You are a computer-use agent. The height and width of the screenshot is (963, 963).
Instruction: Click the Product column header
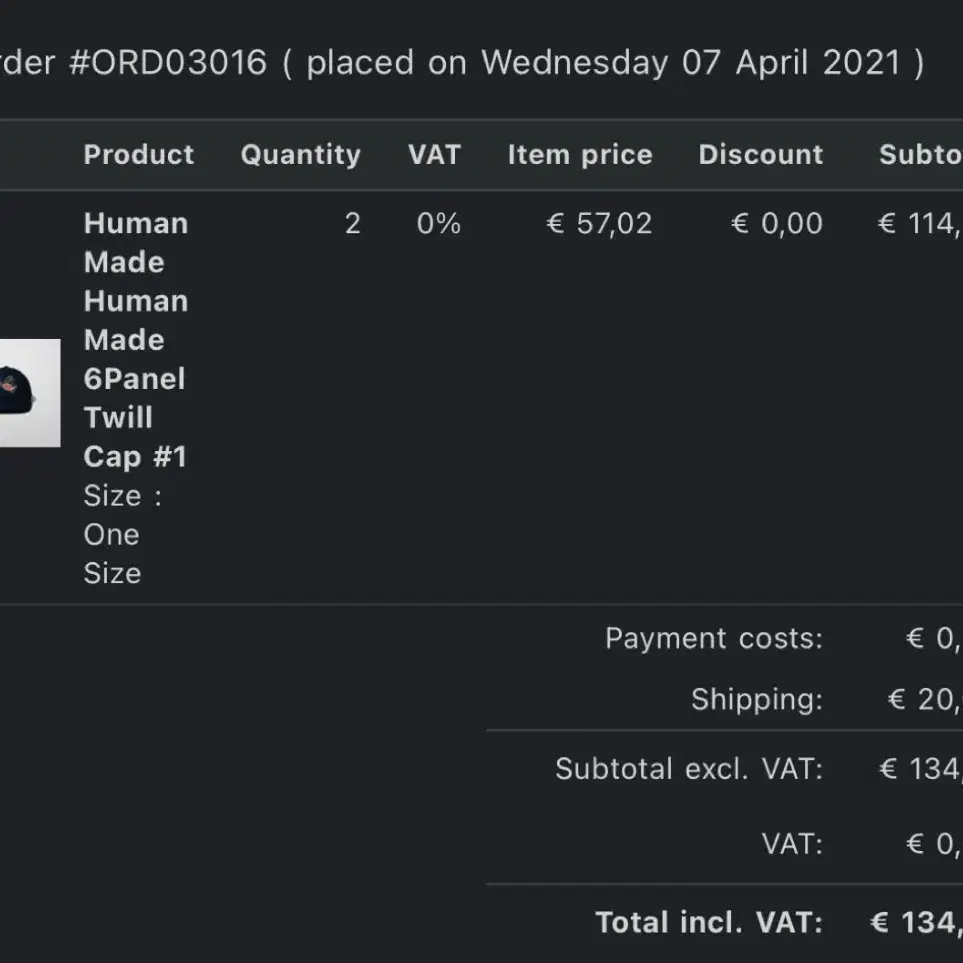click(x=139, y=154)
